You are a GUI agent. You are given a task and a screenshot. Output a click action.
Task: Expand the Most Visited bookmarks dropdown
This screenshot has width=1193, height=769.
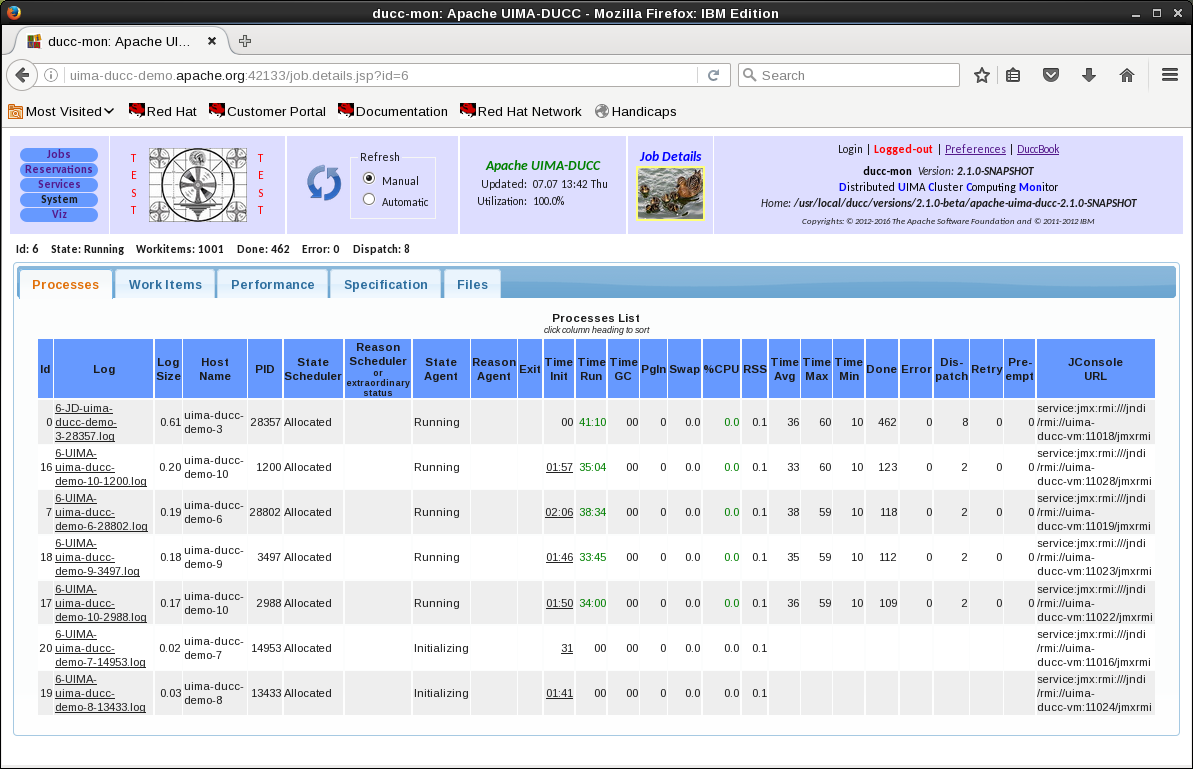[62, 111]
